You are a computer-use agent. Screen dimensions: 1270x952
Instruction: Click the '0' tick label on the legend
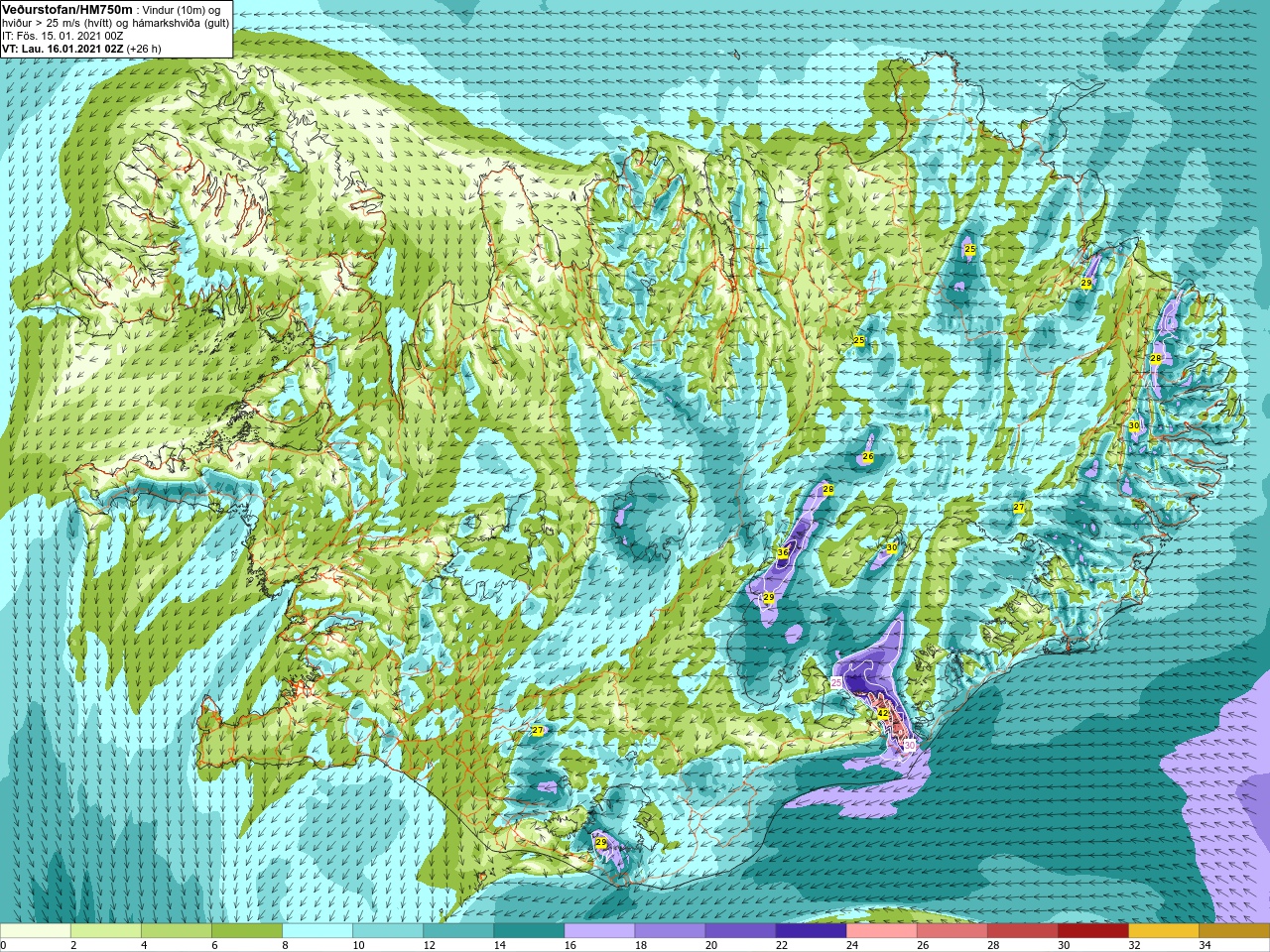point(4,945)
